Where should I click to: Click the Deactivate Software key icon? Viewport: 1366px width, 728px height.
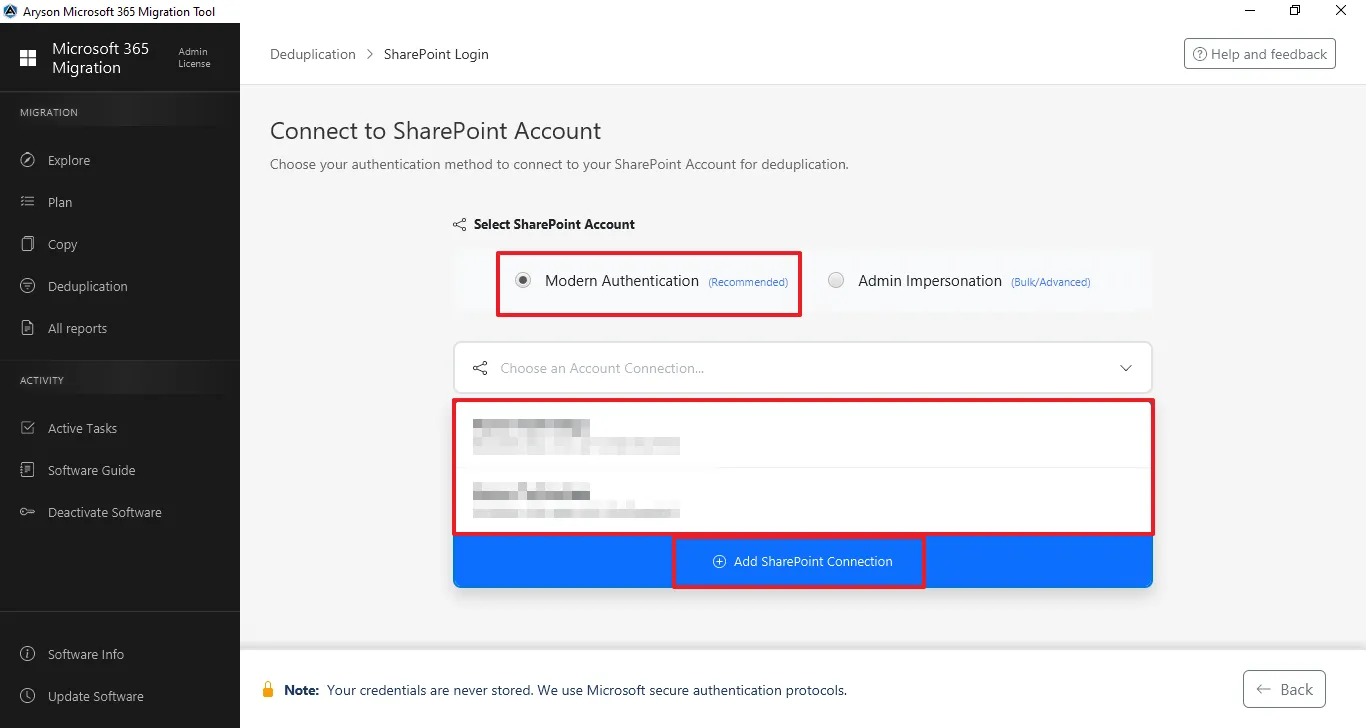point(28,512)
